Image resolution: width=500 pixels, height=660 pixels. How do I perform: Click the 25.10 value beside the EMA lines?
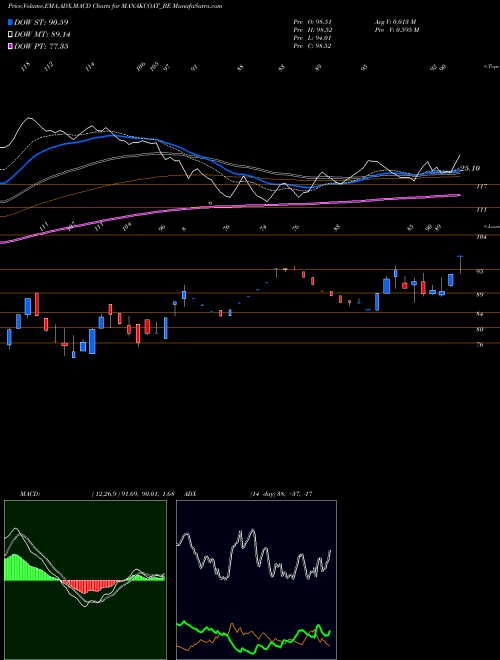[470, 168]
